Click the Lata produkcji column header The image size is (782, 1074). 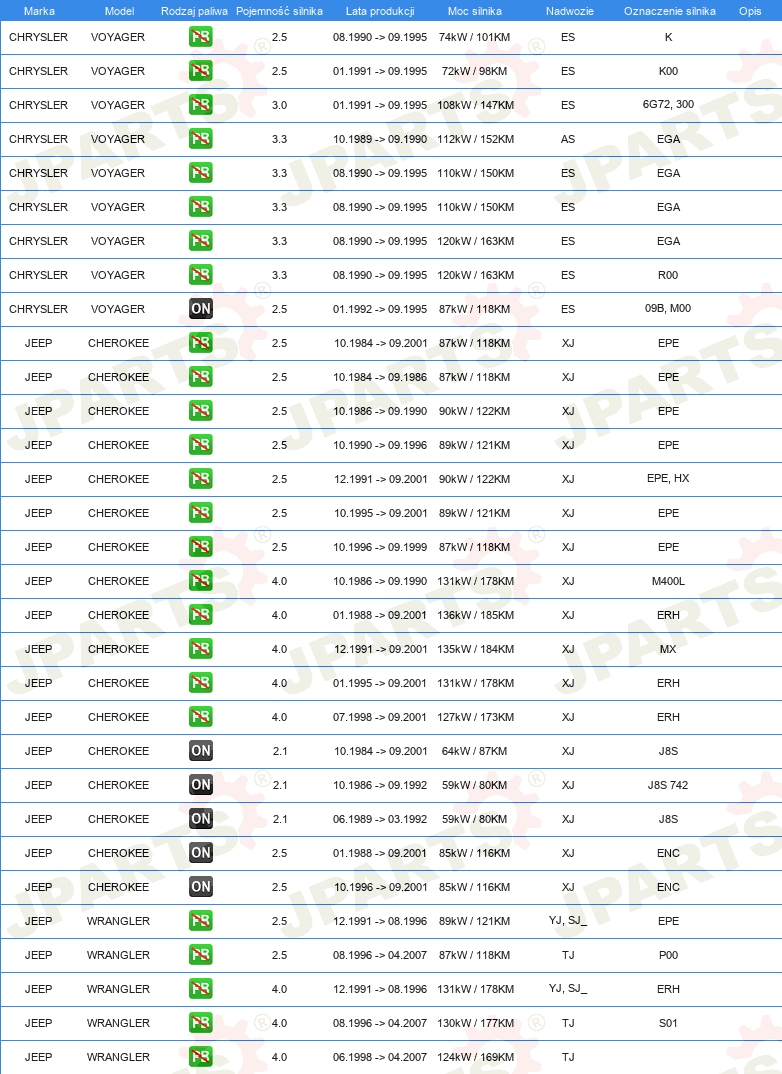point(380,11)
